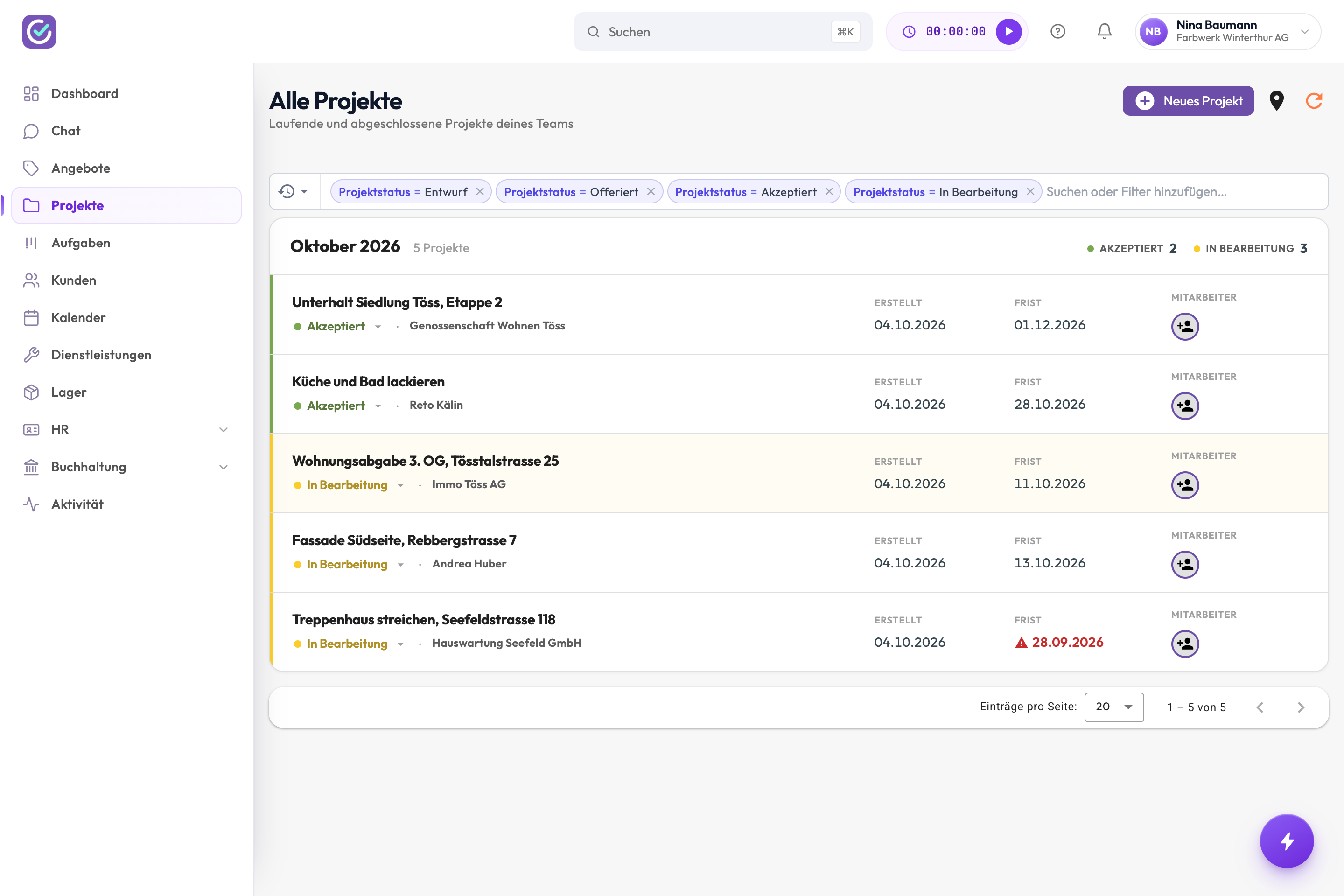Click the add filter search input
This screenshot has height=896, width=1344.
click(1183, 191)
